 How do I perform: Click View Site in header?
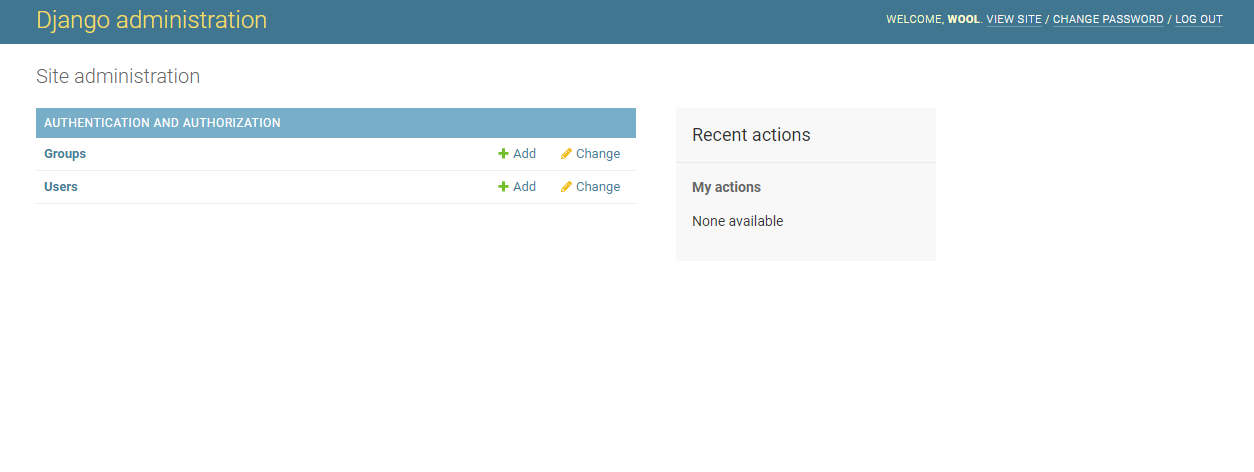click(1014, 19)
